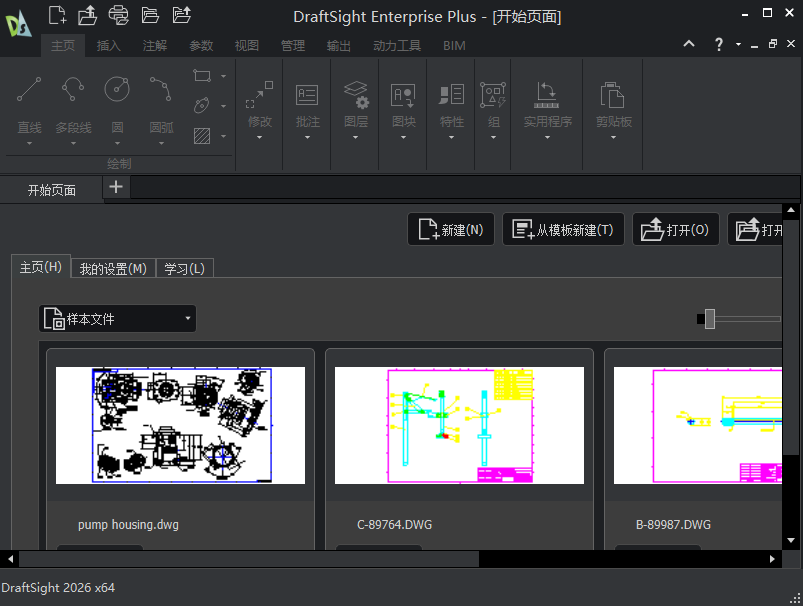
Task: Click the Print icon in quick access toolbar
Action: pos(118,15)
